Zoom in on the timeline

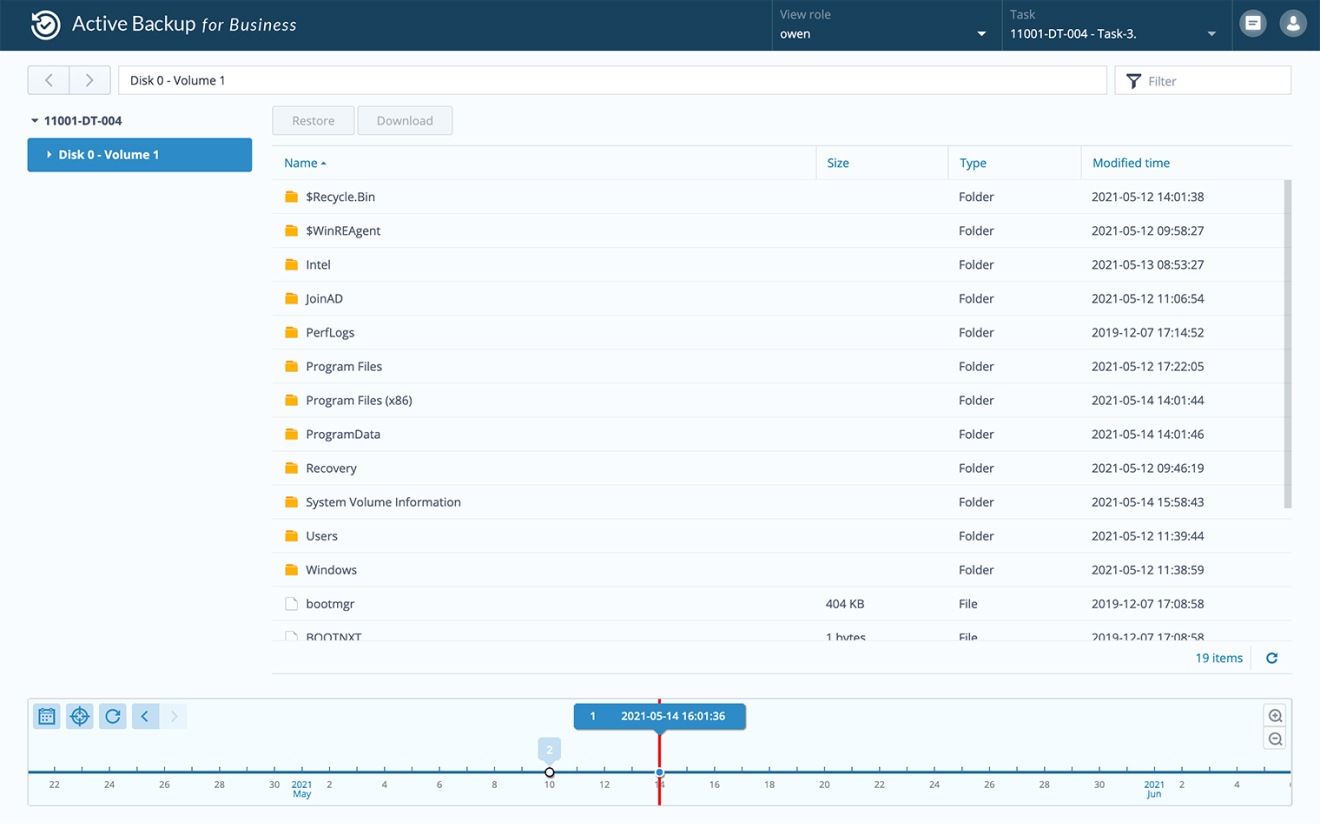point(1274,715)
